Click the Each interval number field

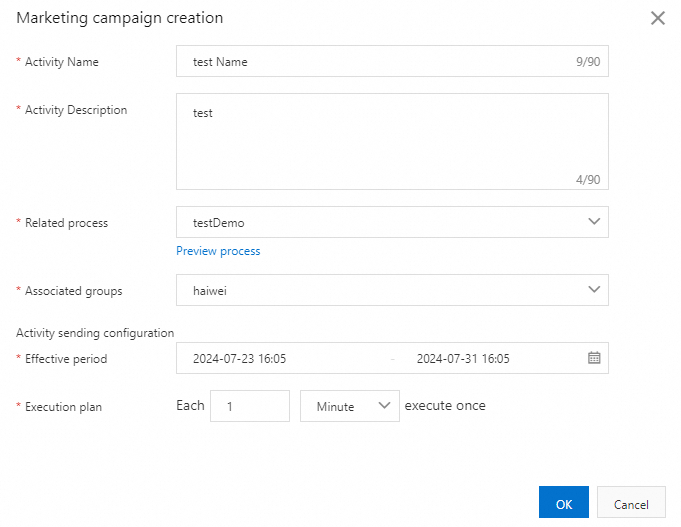[249, 406]
